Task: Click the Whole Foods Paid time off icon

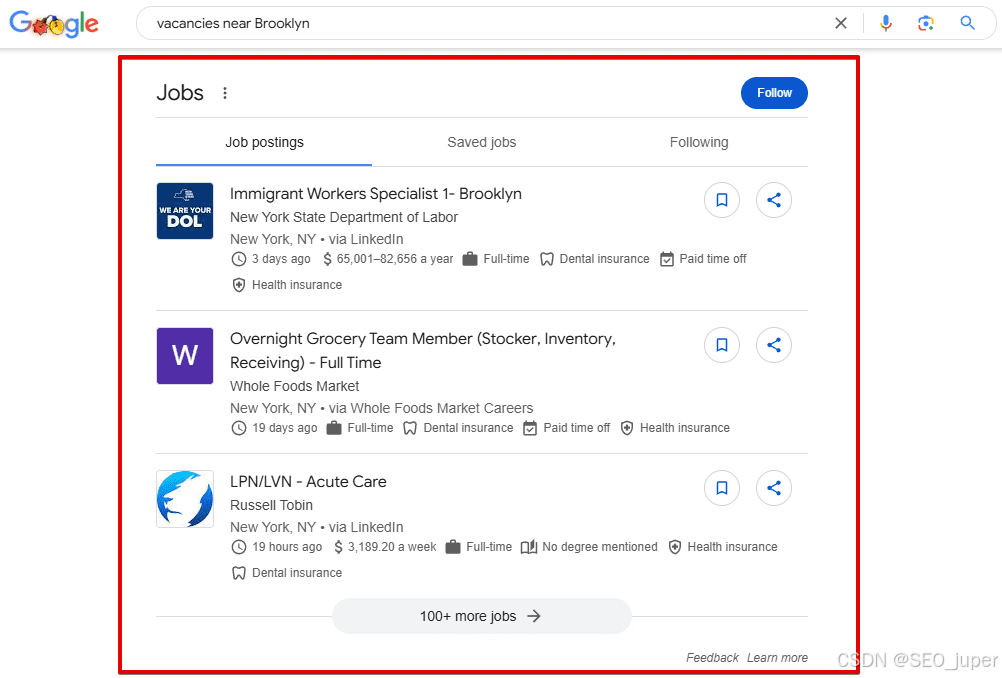Action: (530, 428)
